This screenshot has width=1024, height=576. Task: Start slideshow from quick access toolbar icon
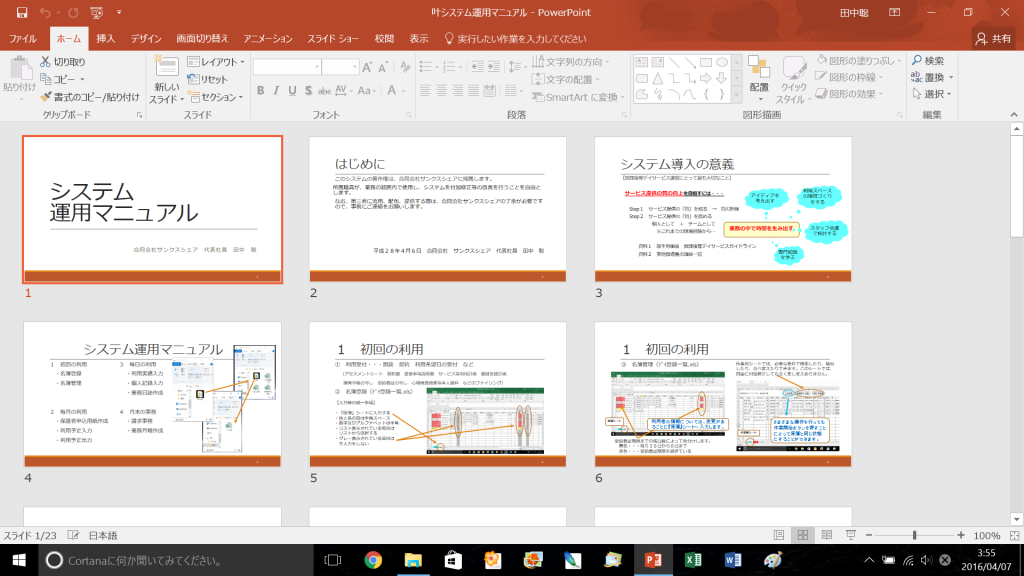[97, 12]
